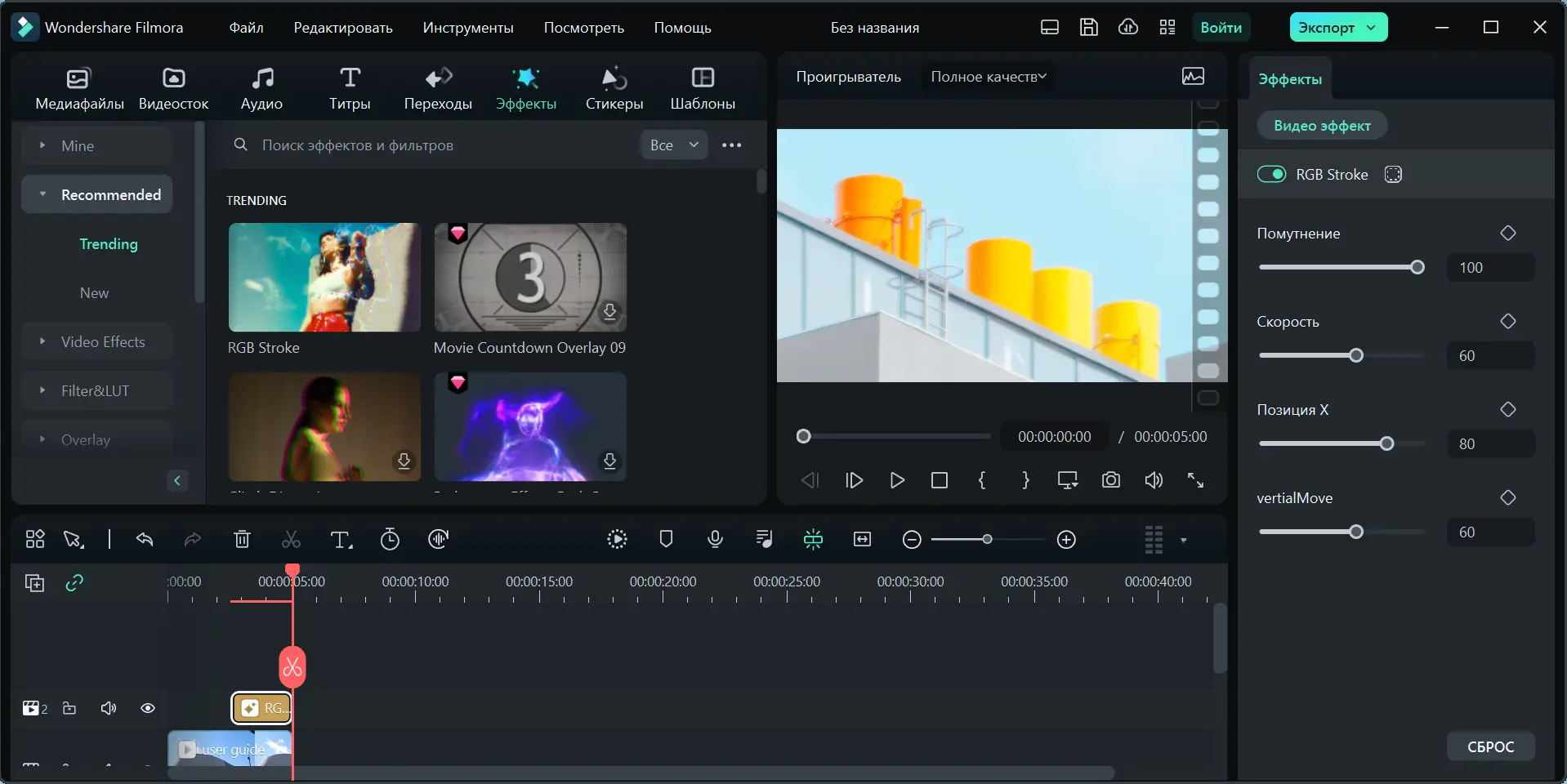Select the Movie Countdown Overlay 09 thumbnail
The height and width of the screenshot is (784, 1567).
pos(530,278)
